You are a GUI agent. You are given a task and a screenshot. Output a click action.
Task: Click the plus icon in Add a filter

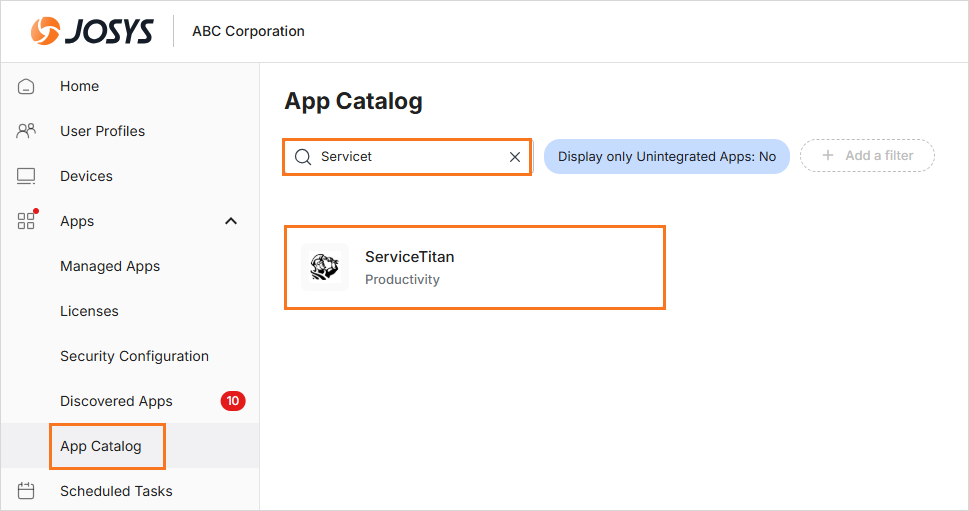(x=828, y=155)
